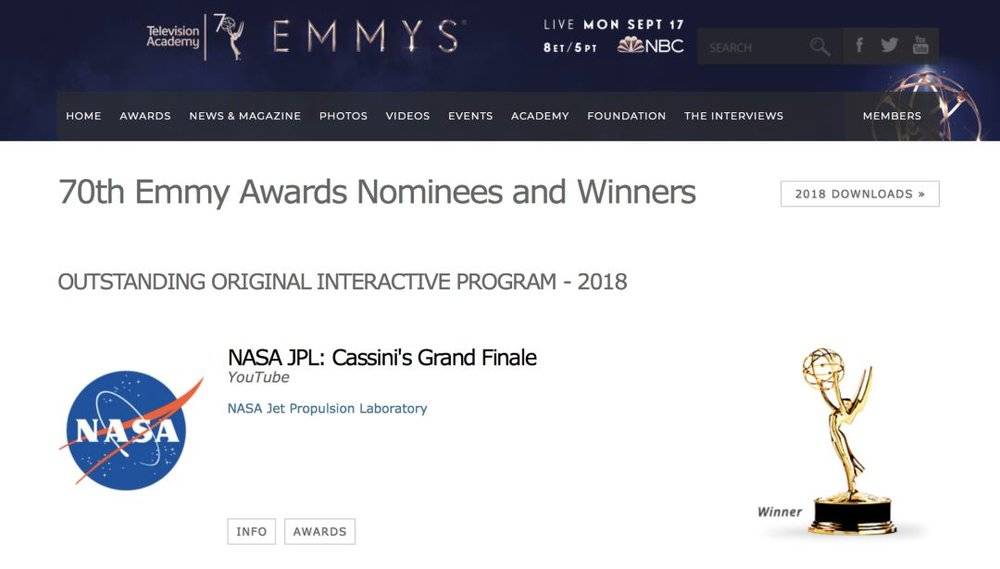Open the Foundation navigation item
The image size is (1000, 569).
point(626,116)
